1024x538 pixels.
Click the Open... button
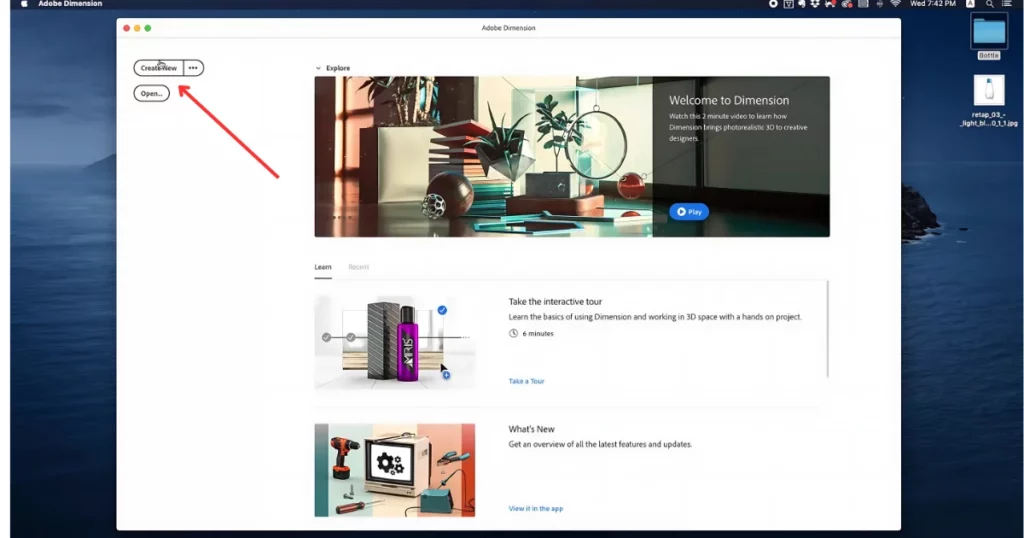coord(152,93)
